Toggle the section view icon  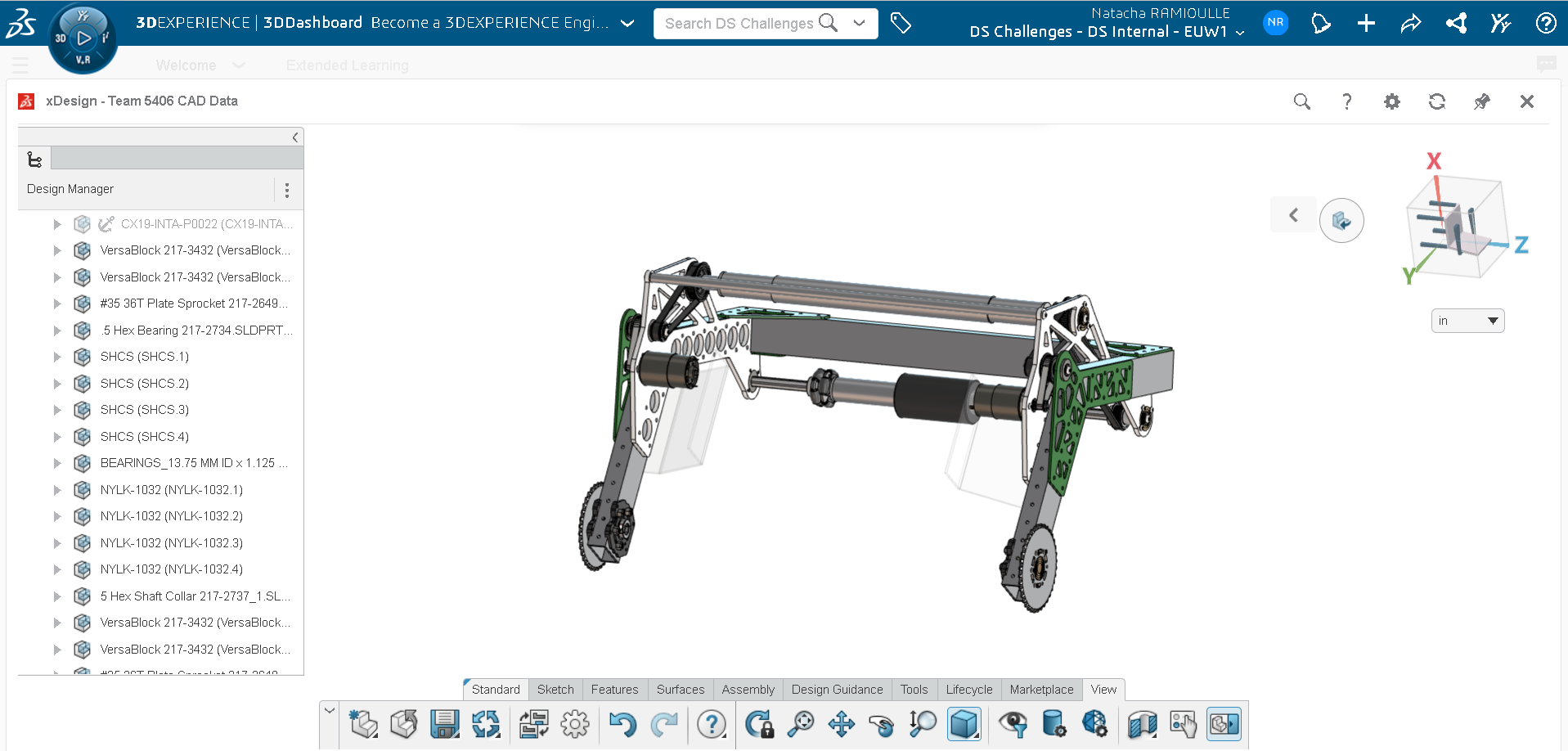(1141, 724)
